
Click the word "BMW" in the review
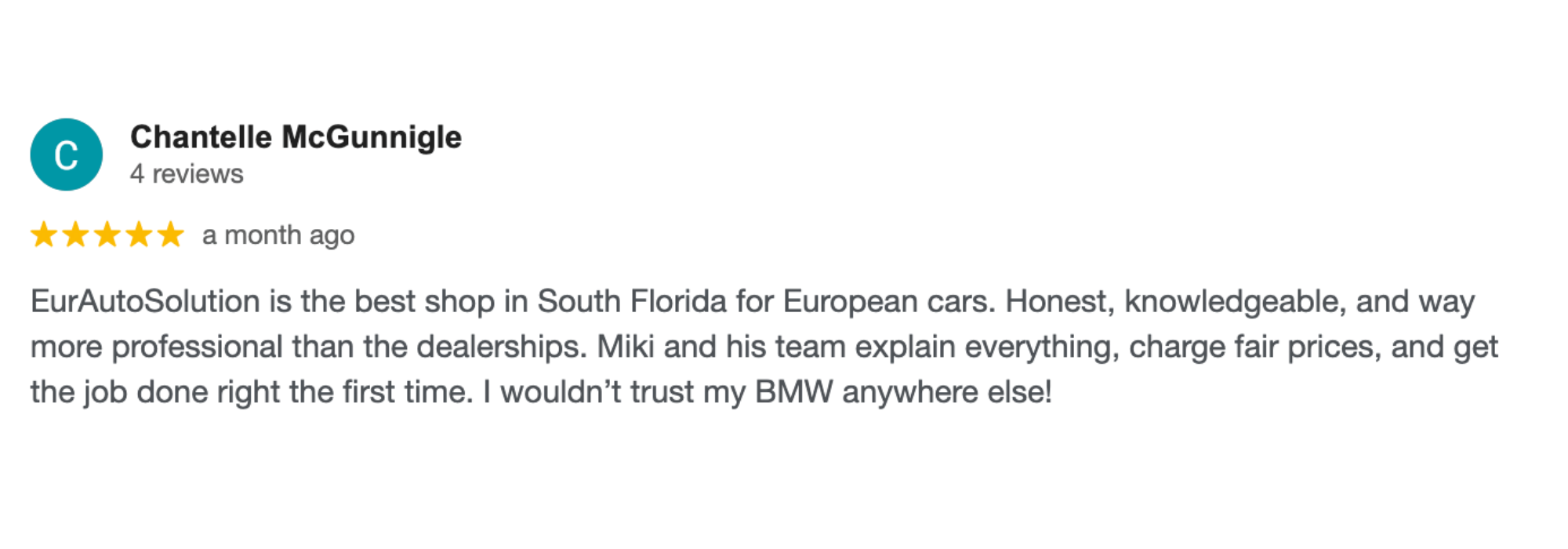pos(793,392)
